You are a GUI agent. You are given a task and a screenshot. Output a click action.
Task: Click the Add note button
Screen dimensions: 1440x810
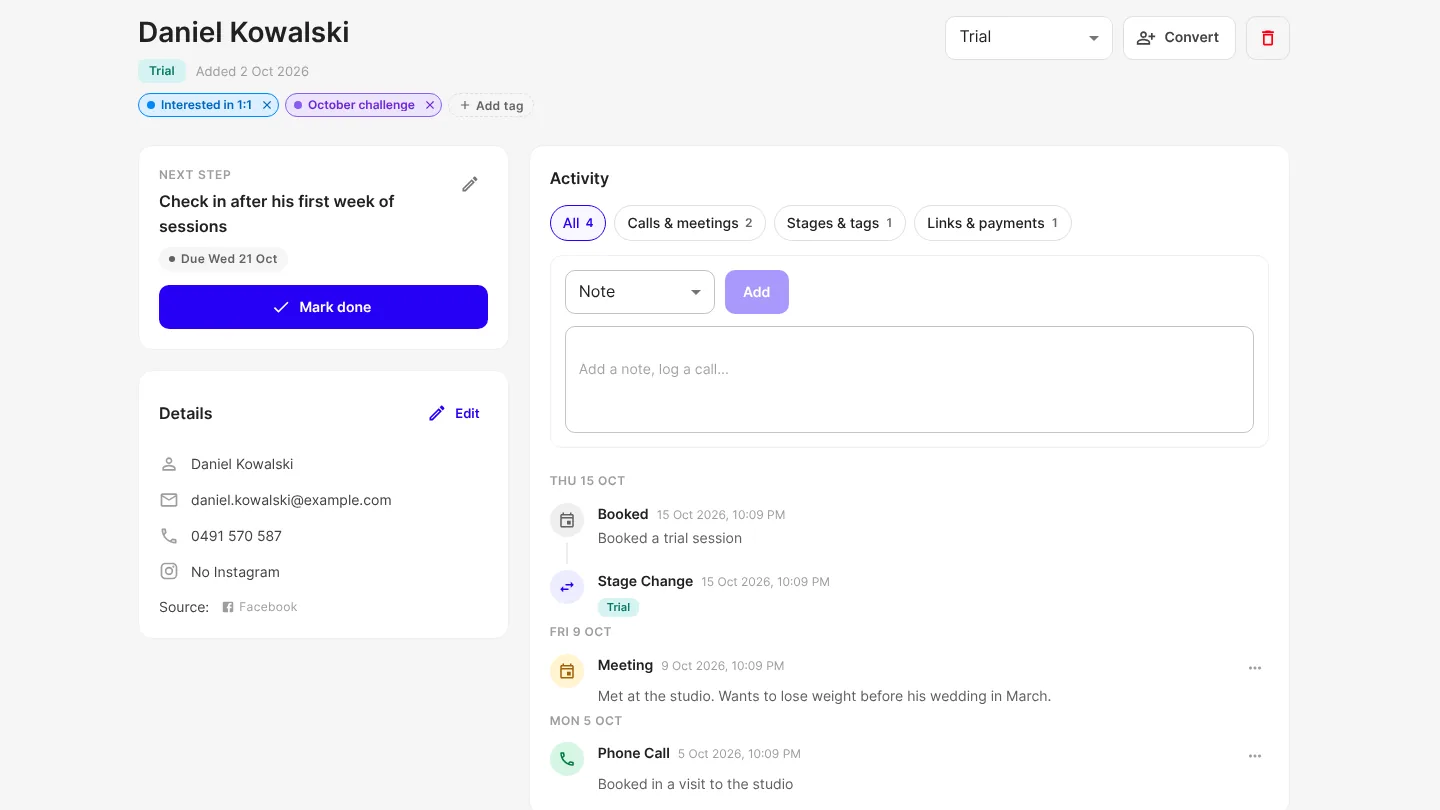757,292
